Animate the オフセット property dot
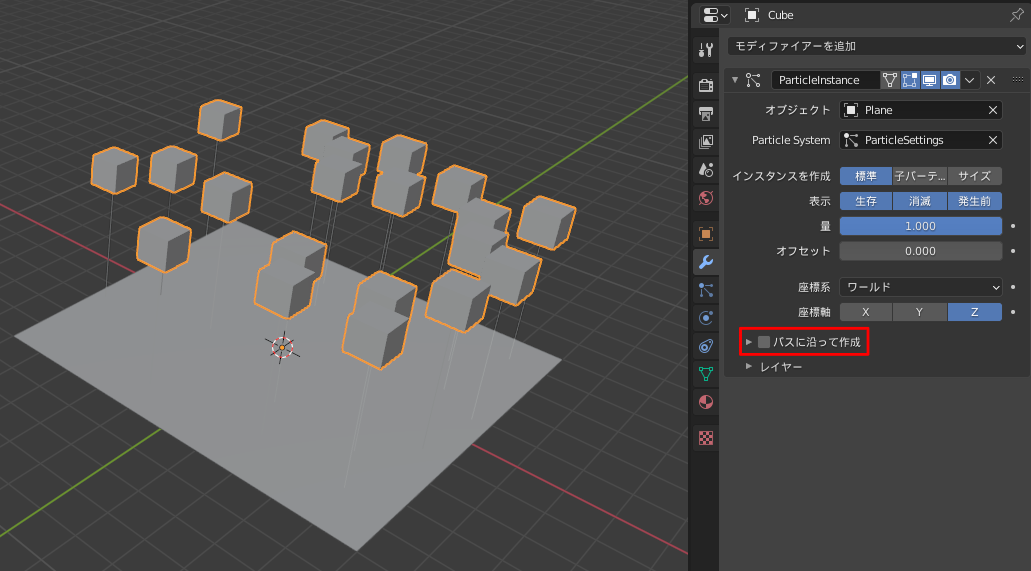Image resolution: width=1031 pixels, height=571 pixels. tap(1013, 251)
